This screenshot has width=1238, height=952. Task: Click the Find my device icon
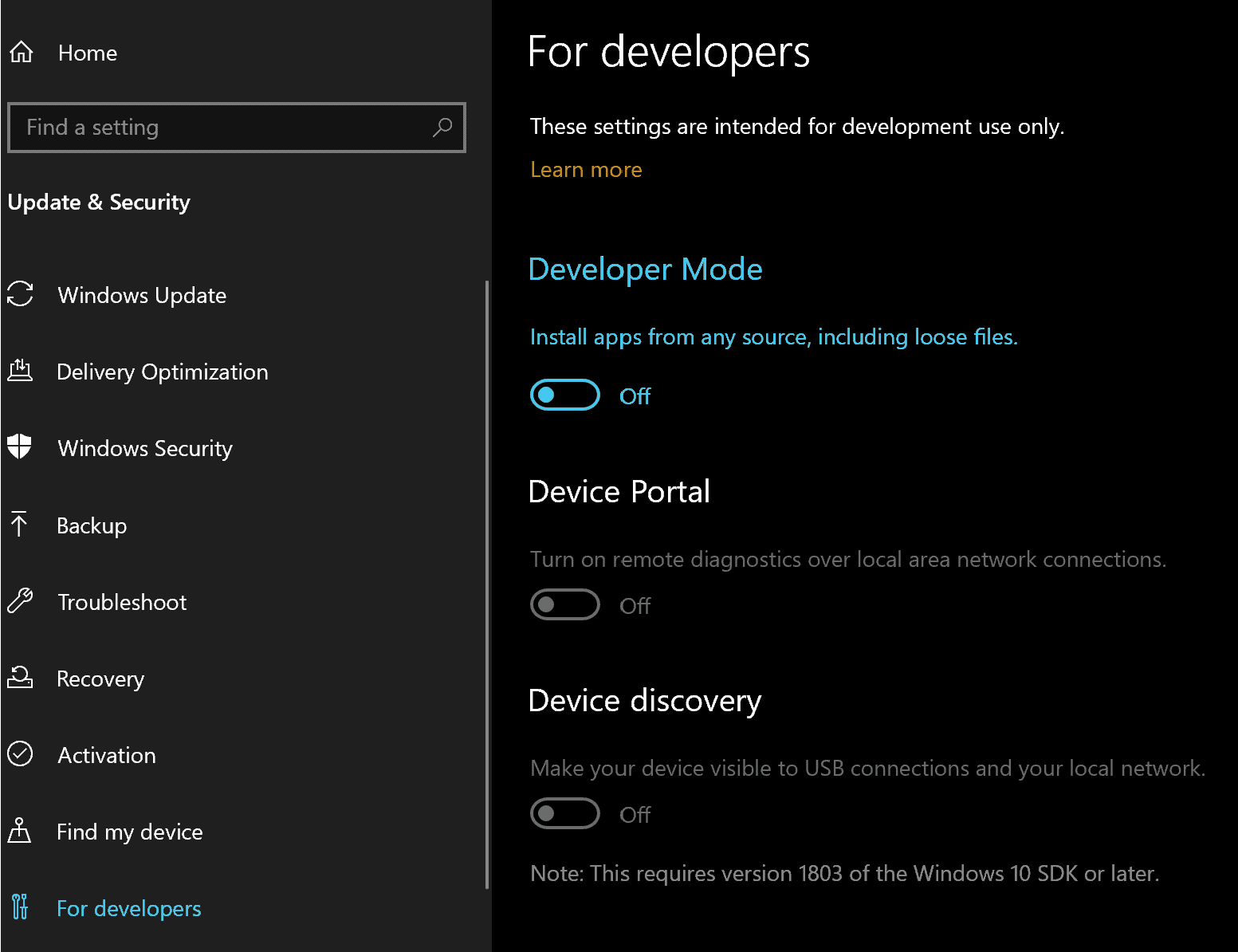19,830
